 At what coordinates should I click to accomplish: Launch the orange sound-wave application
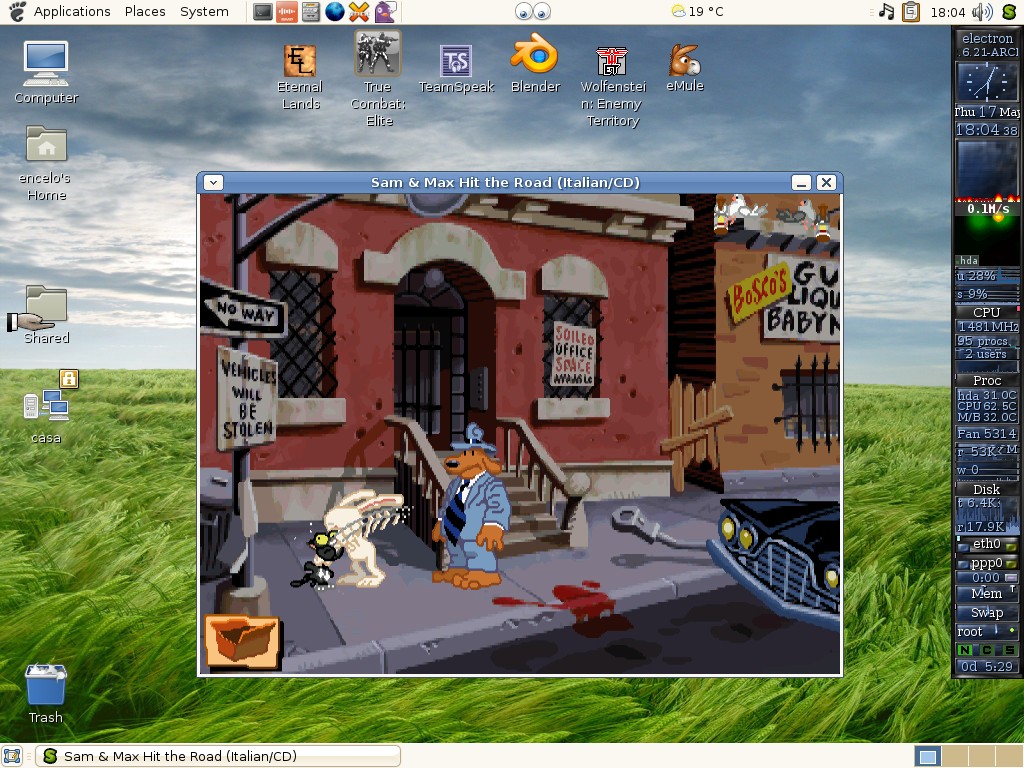coord(287,12)
